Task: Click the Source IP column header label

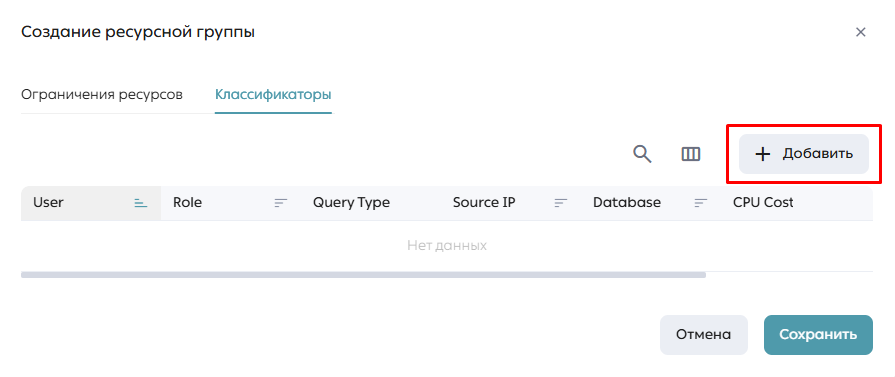Action: coord(484,202)
